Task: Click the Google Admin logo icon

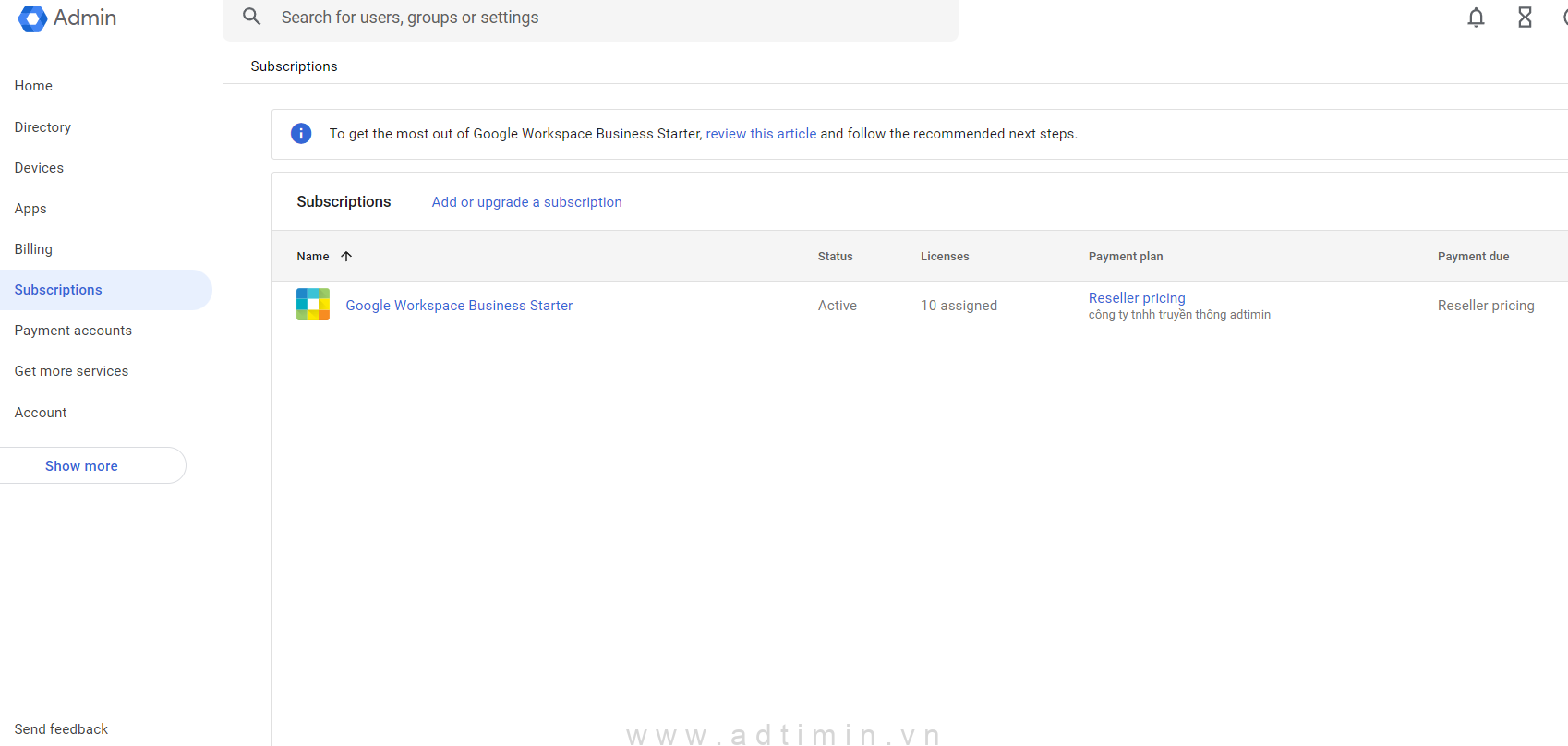Action: click(x=32, y=18)
